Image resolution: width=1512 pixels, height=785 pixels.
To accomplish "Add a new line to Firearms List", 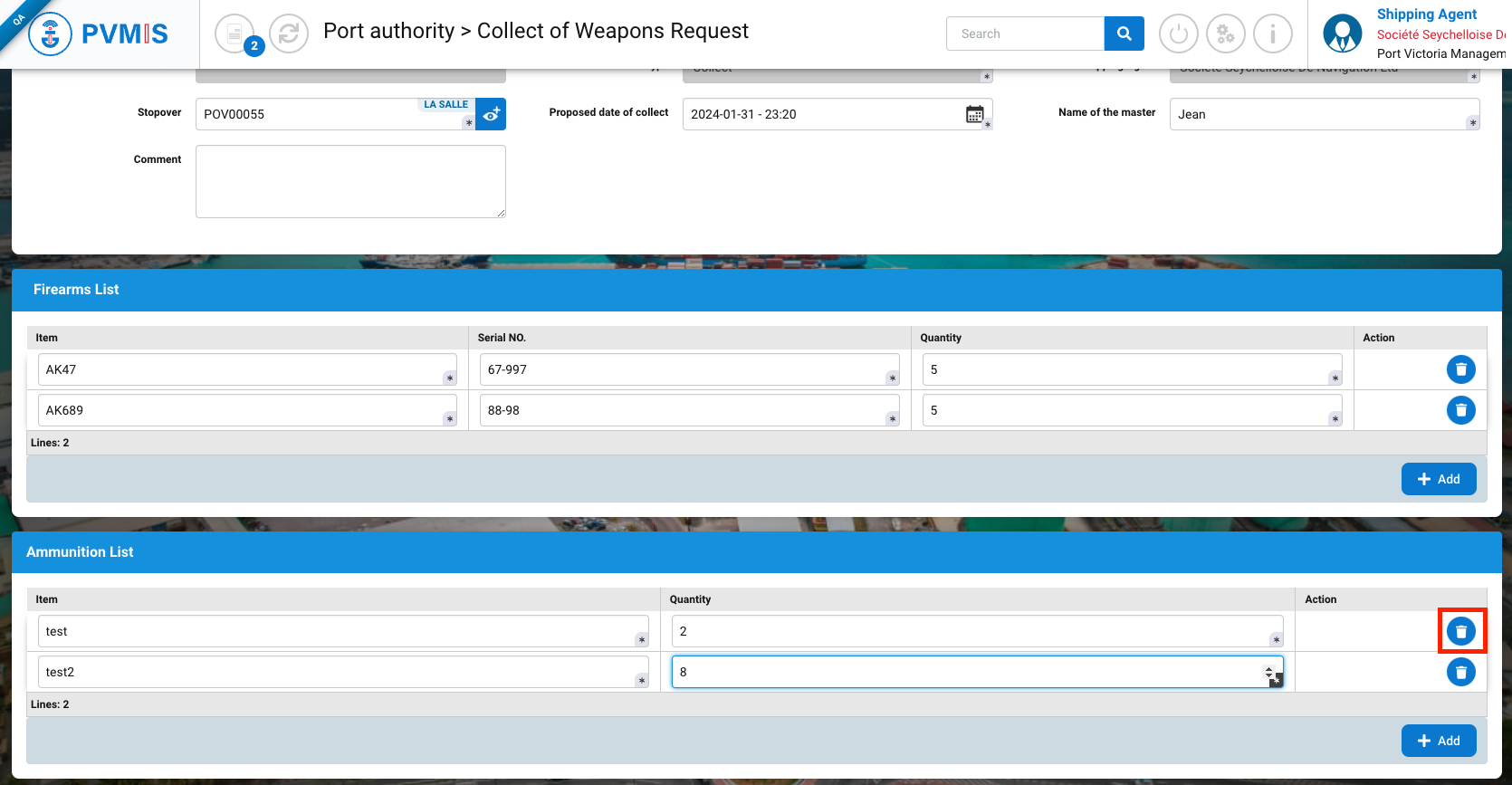I will coord(1438,479).
